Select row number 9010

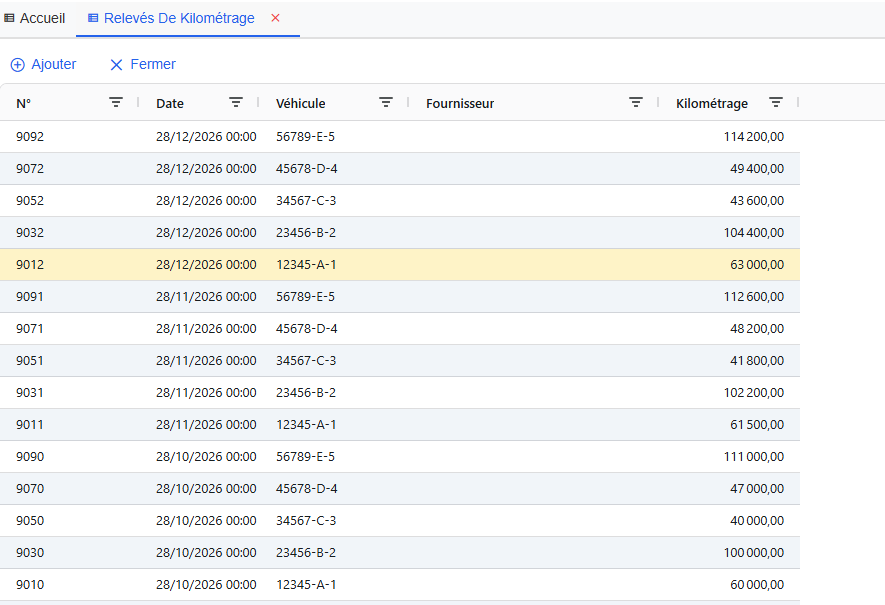30,584
